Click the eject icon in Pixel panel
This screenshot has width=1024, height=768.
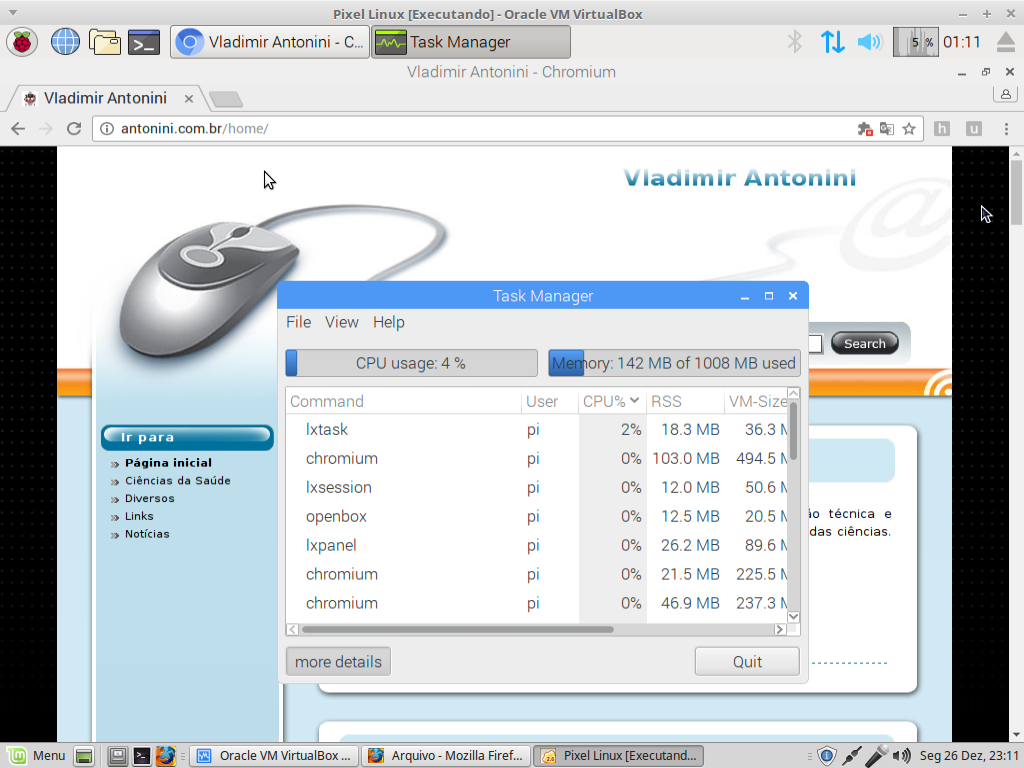click(1006, 42)
